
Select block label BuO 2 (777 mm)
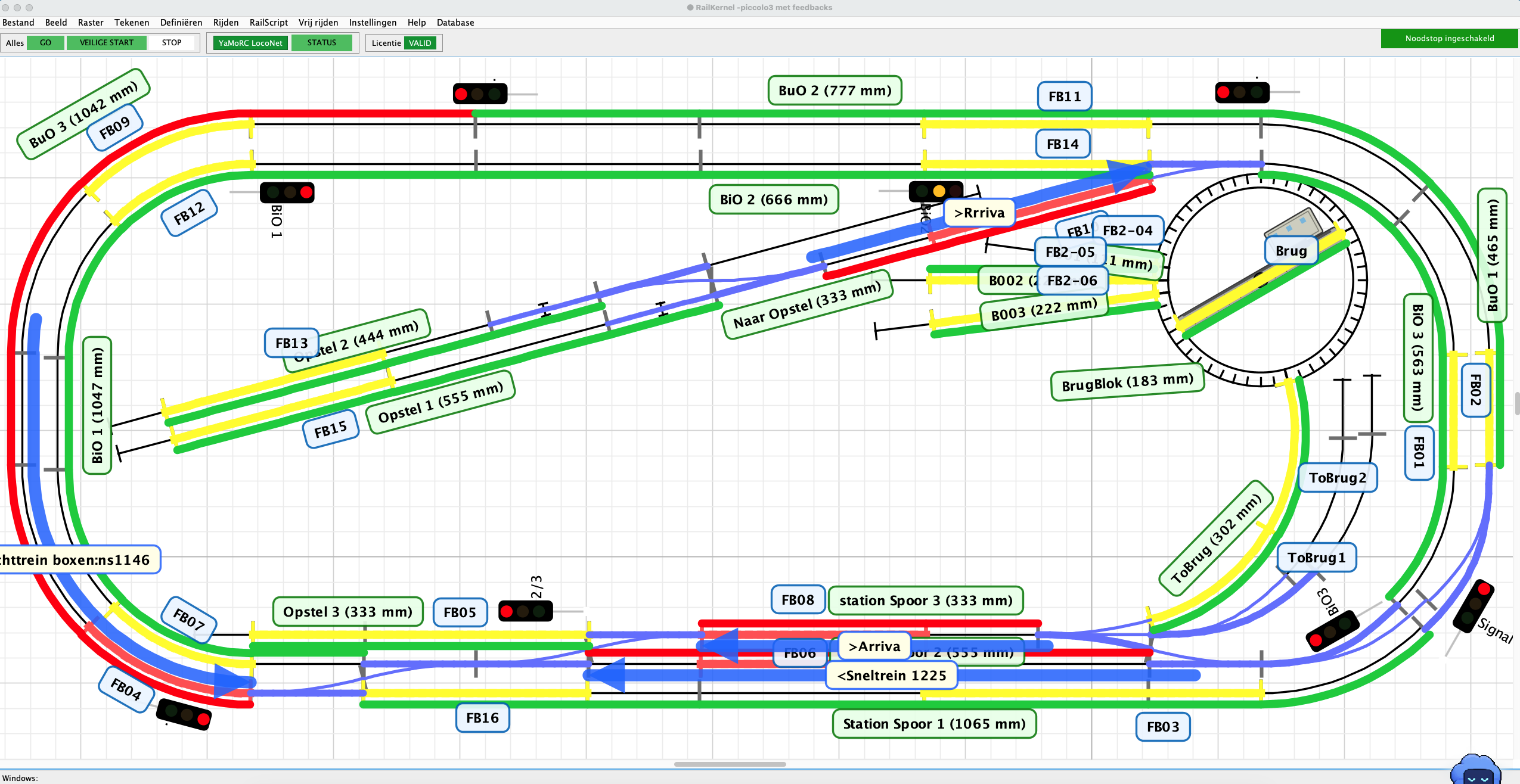pos(835,91)
